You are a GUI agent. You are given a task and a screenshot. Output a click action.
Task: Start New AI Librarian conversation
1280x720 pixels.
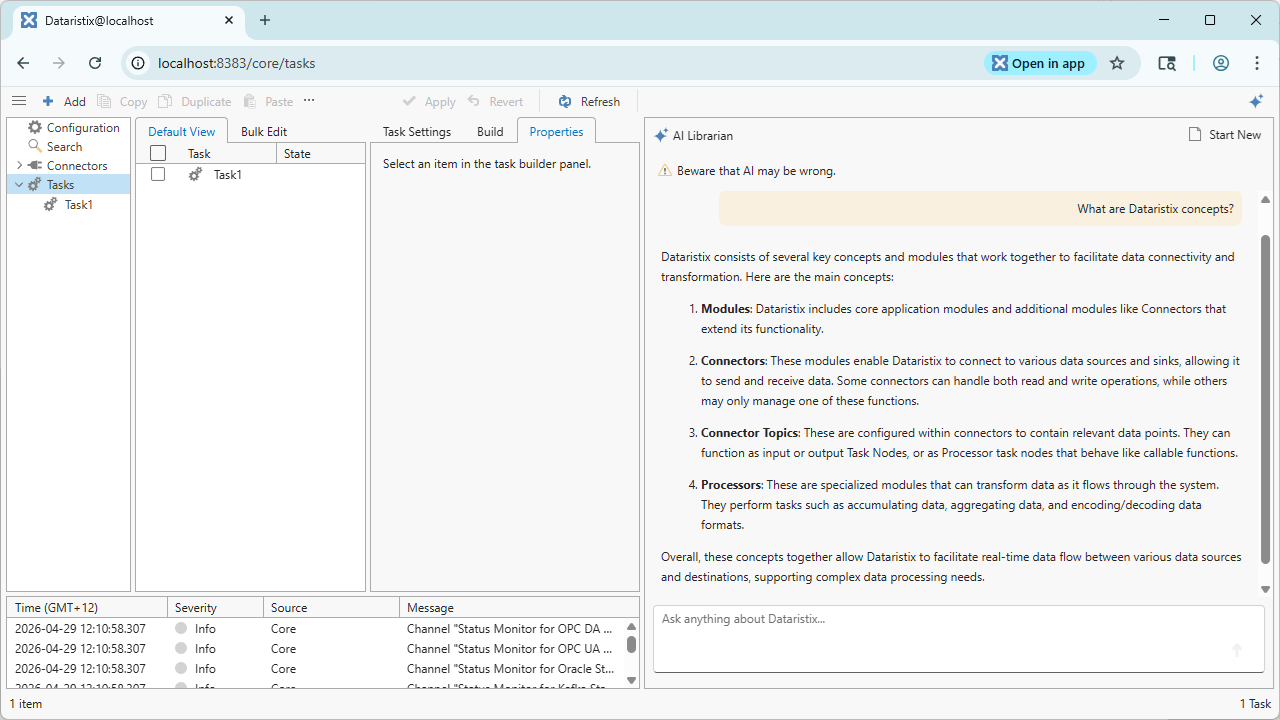point(1224,135)
